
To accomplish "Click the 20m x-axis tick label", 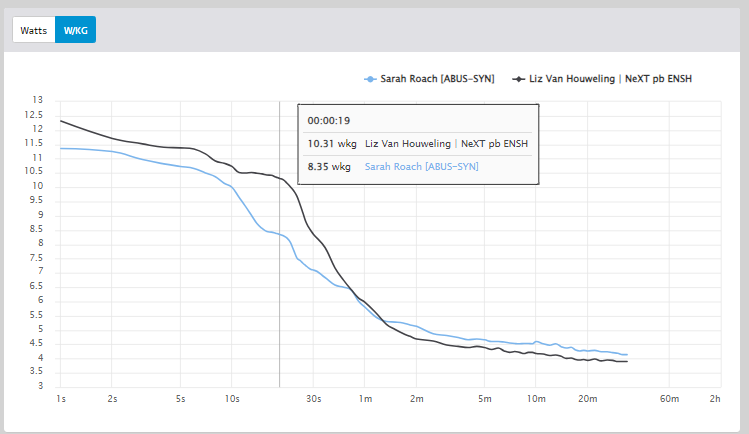I will [x=587, y=399].
